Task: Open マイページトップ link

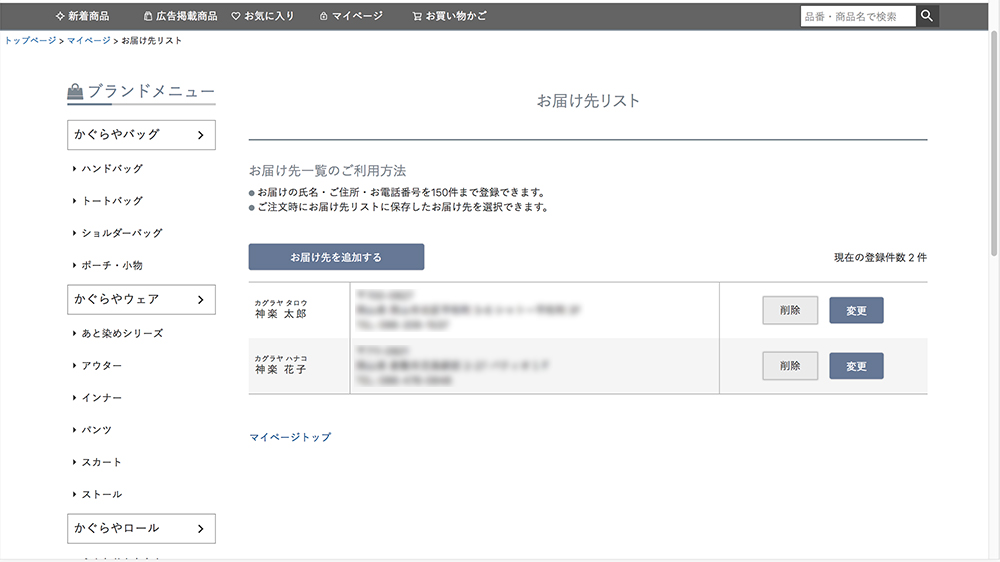Action: [x=290, y=437]
